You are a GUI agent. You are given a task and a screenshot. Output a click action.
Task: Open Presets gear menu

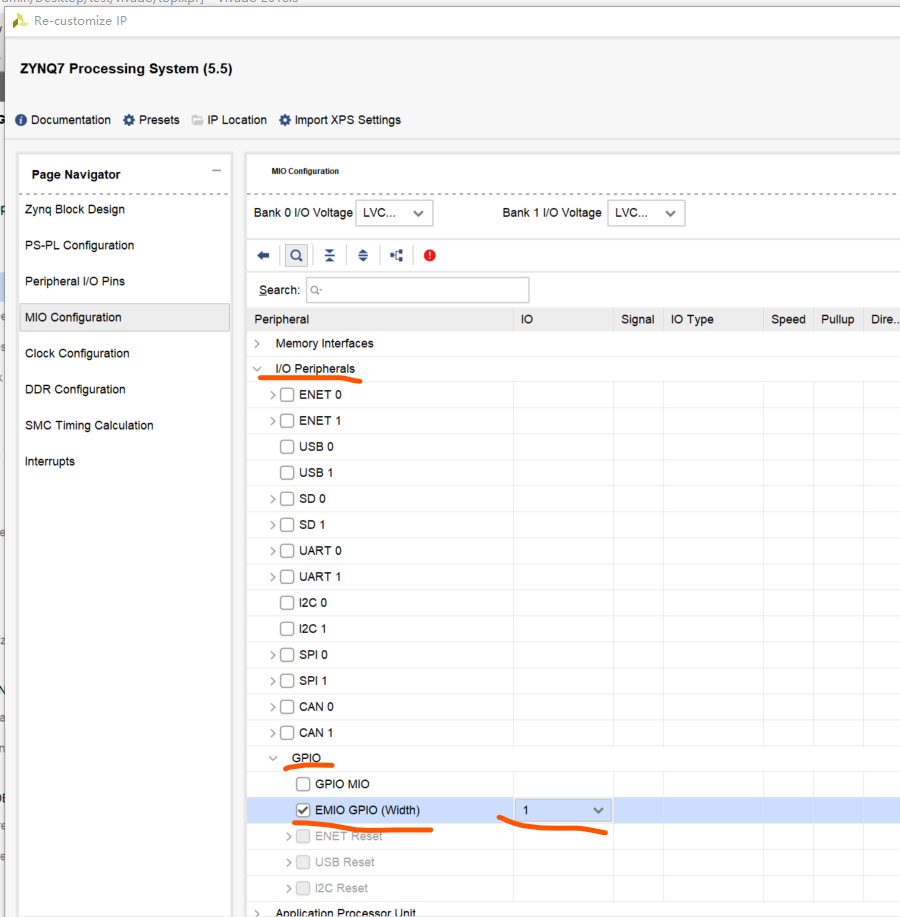pos(151,120)
